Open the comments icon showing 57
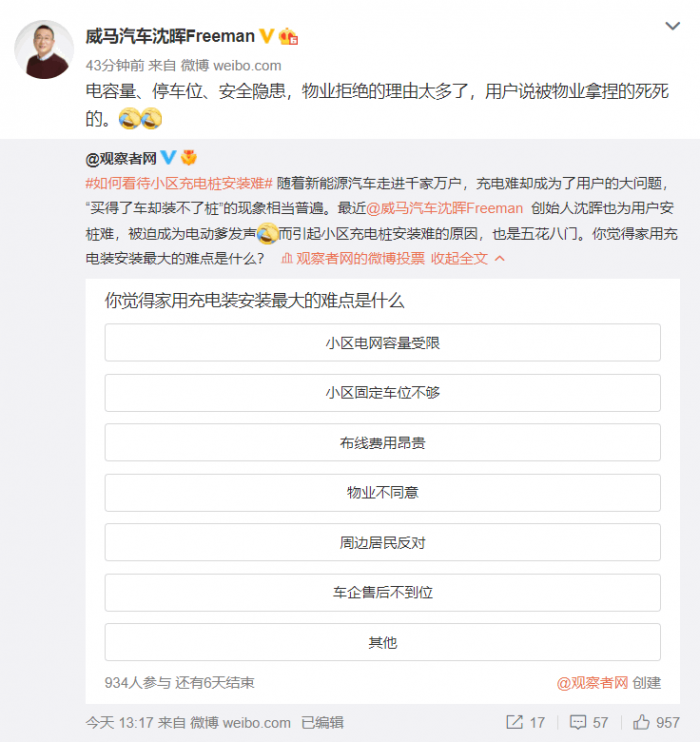The image size is (700, 742). pos(577,722)
